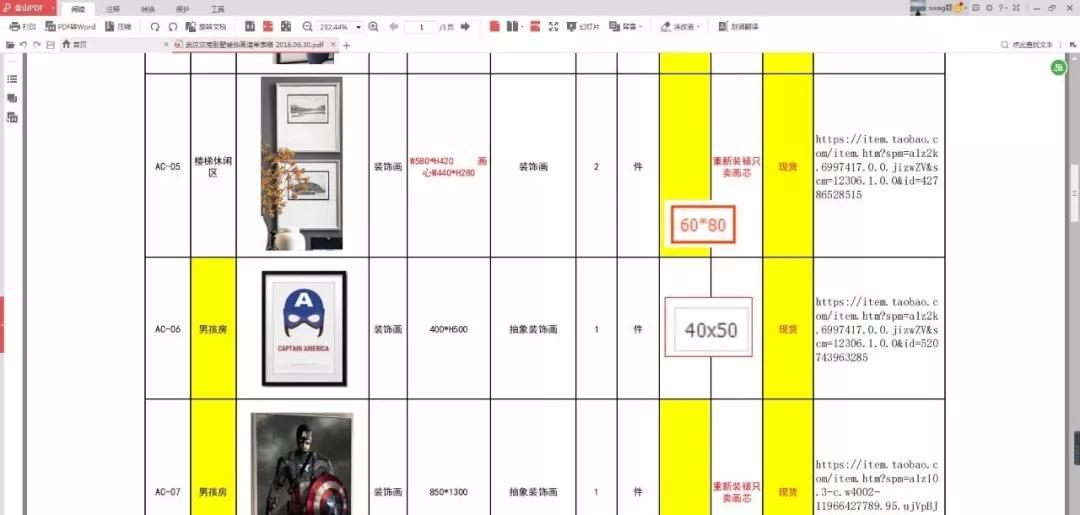Open the 工具 tools ribbon tab
Viewport: 1080px width, 515px height.
point(217,9)
